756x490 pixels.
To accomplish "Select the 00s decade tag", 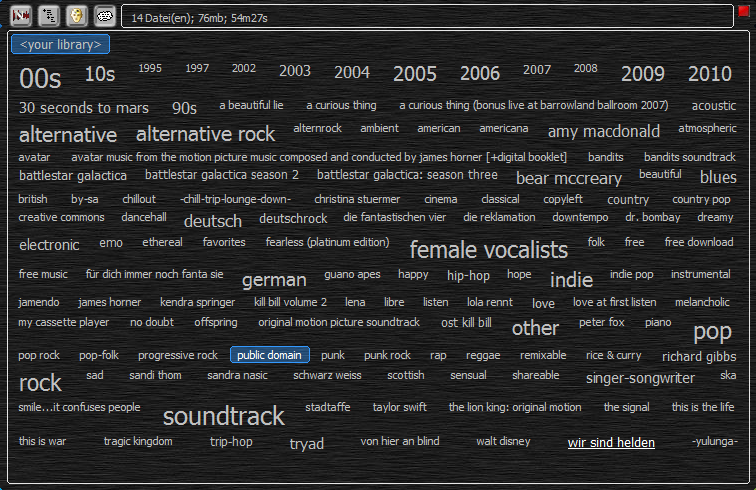I will (x=40, y=78).
